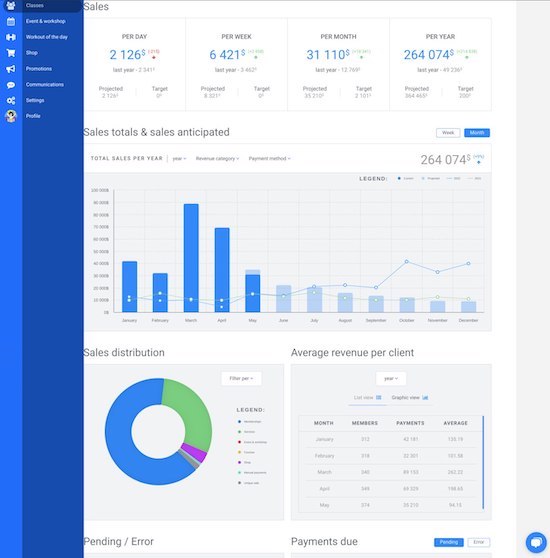
Task: Select the List view tab
Action: (367, 398)
